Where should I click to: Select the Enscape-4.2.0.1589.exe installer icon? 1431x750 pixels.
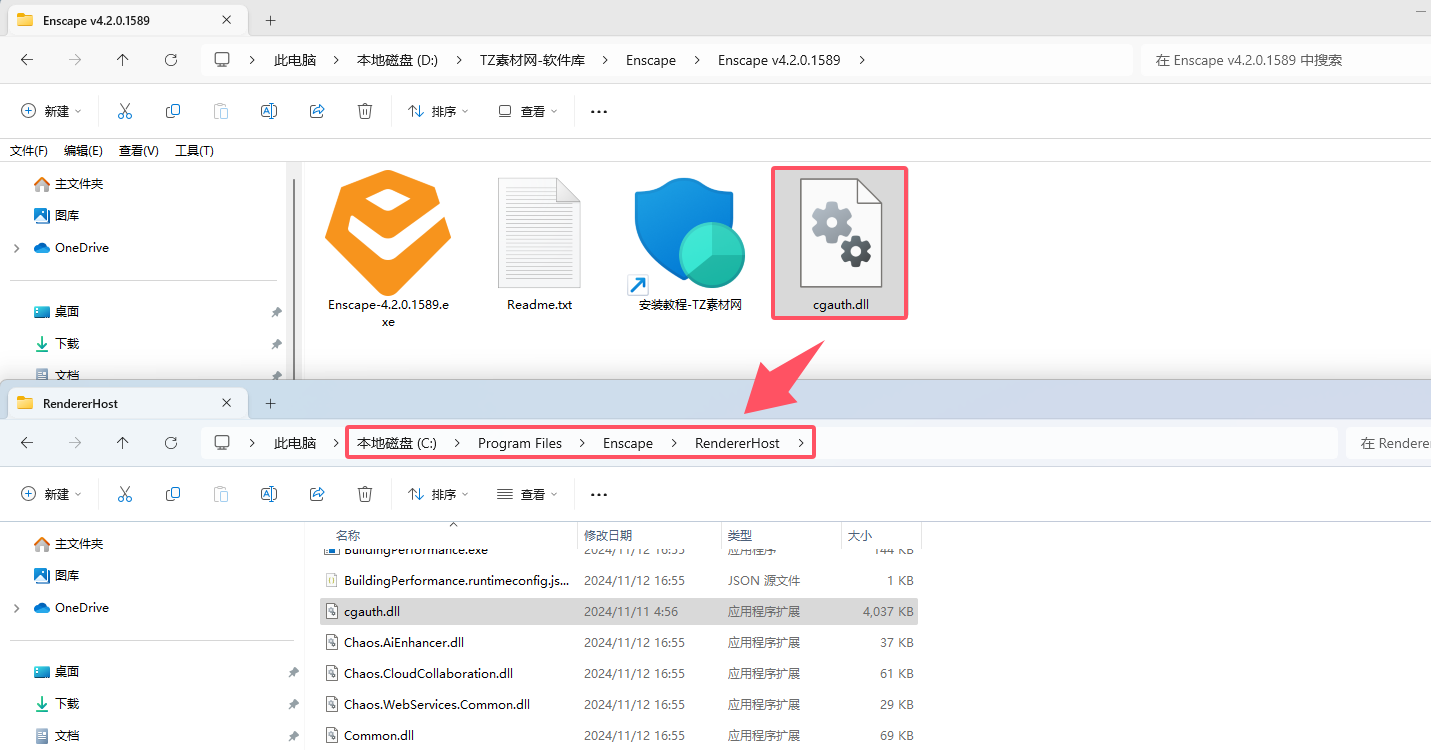click(388, 232)
